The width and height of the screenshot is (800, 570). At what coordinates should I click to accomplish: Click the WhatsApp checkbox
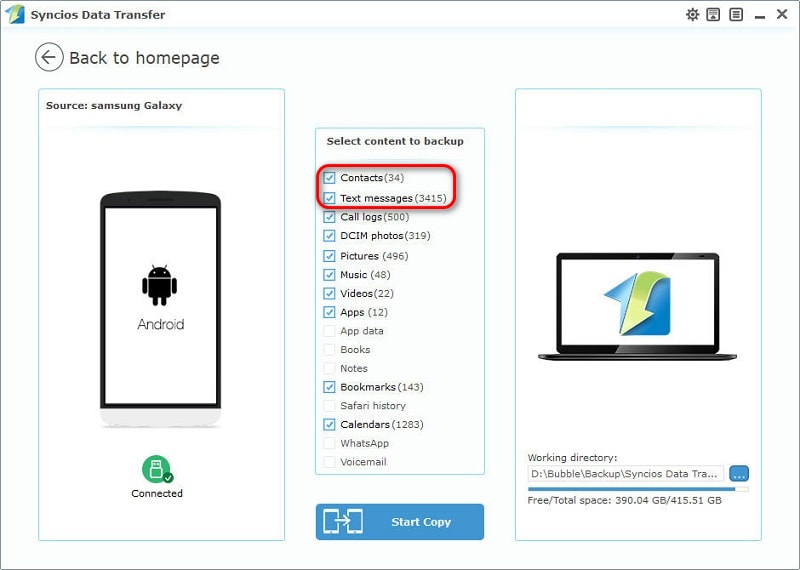tap(330, 443)
